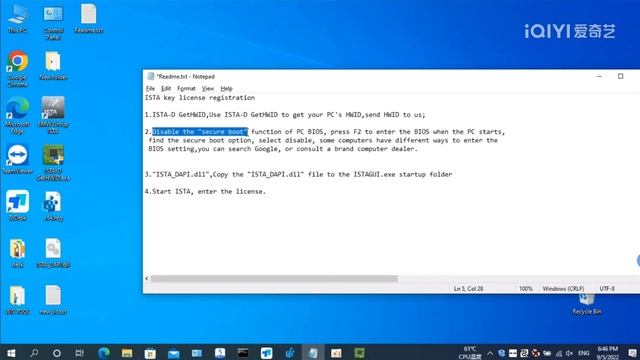Image resolution: width=640 pixels, height=360 pixels.
Task: Maximize the Notepad window
Action: pos(620,76)
